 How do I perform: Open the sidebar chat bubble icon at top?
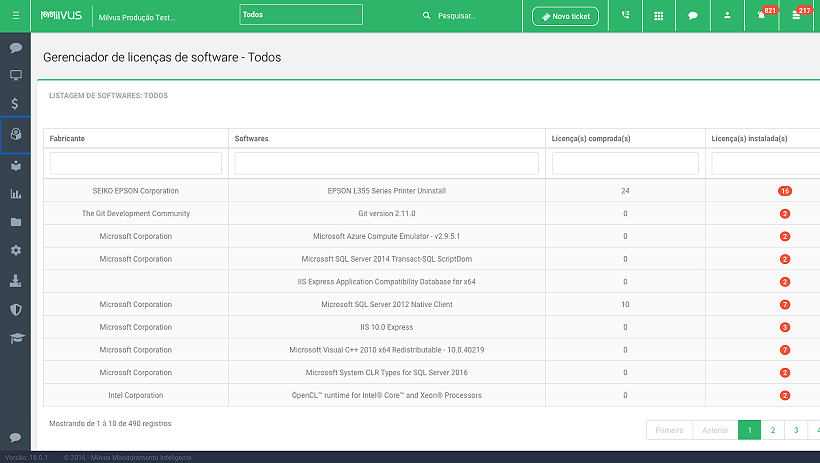point(16,48)
